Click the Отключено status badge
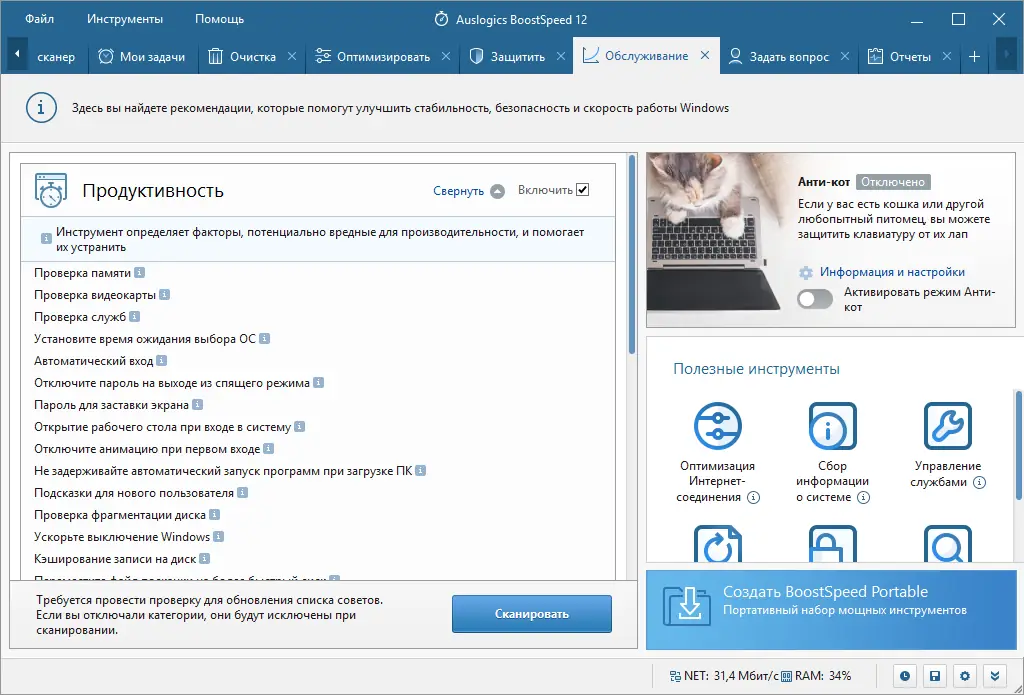Viewport: 1024px width, 695px height. click(x=893, y=182)
